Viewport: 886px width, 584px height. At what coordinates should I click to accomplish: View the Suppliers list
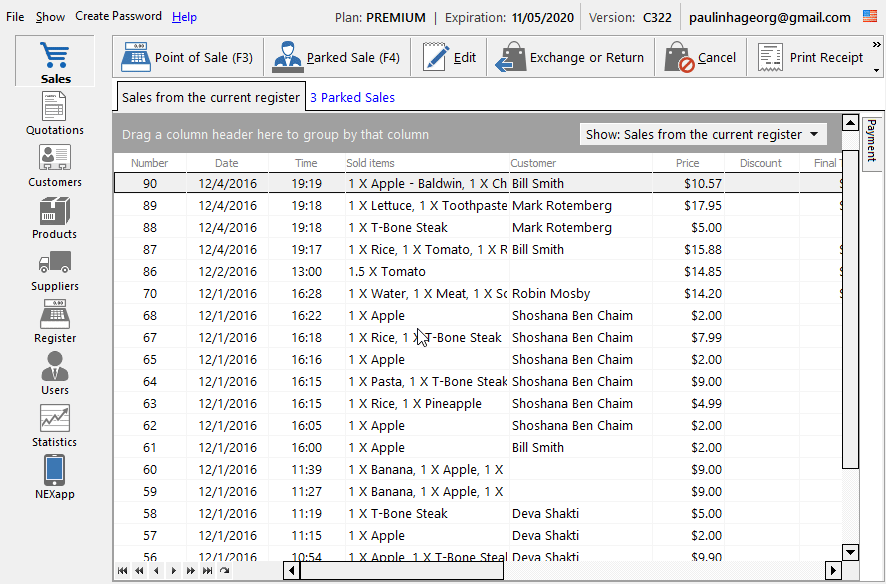[54, 268]
